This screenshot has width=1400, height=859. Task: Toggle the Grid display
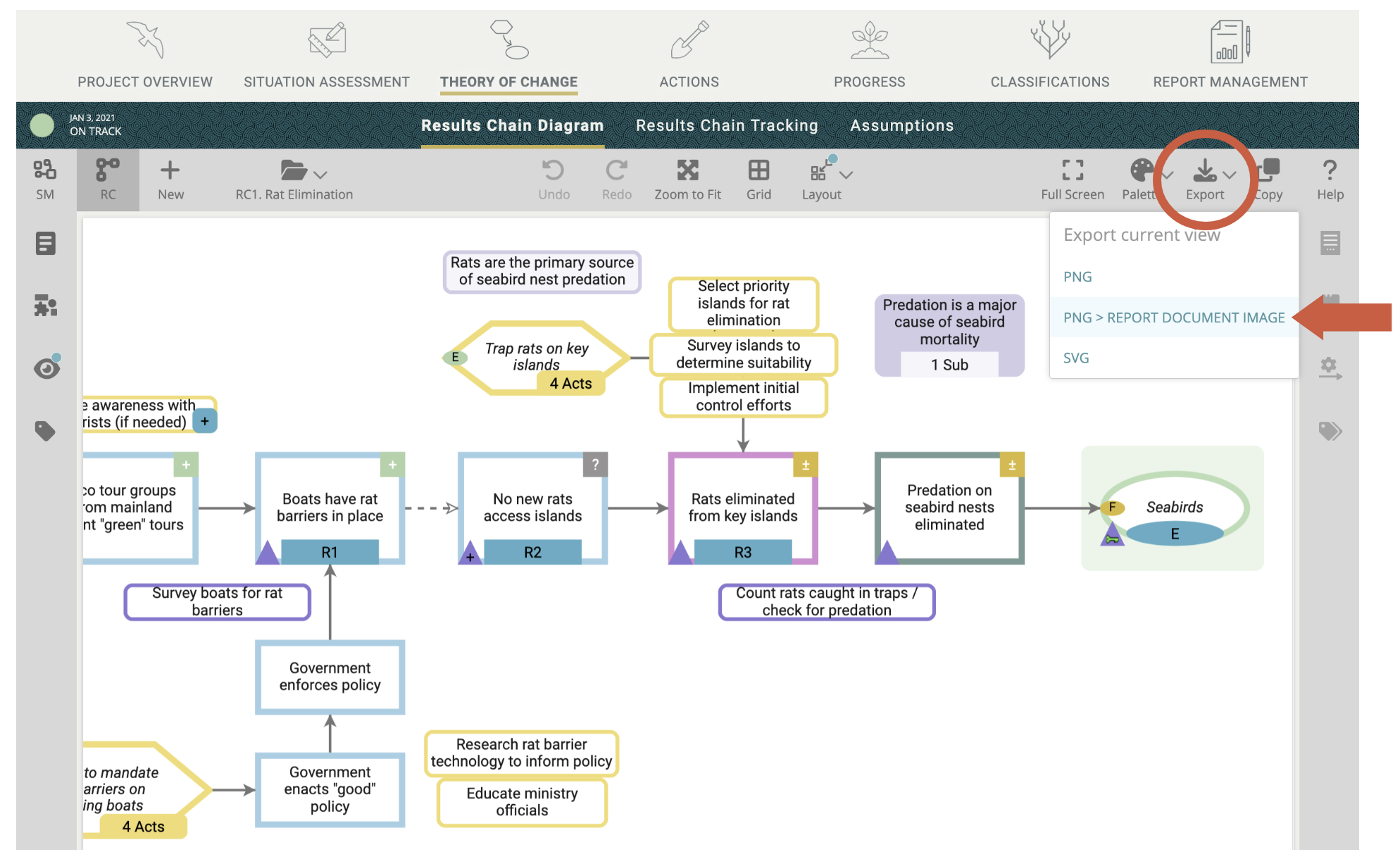pos(758,170)
